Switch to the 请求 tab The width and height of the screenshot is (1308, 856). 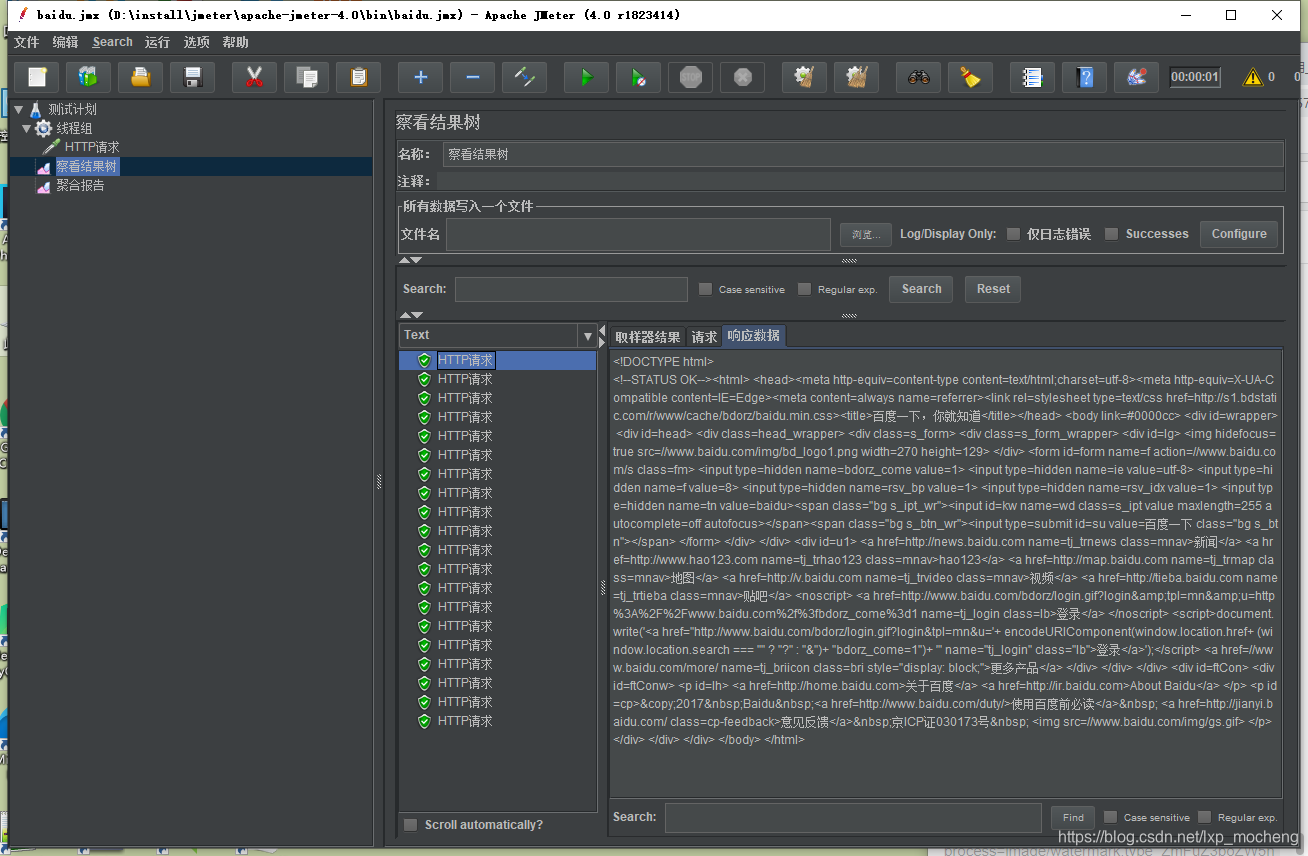(704, 337)
